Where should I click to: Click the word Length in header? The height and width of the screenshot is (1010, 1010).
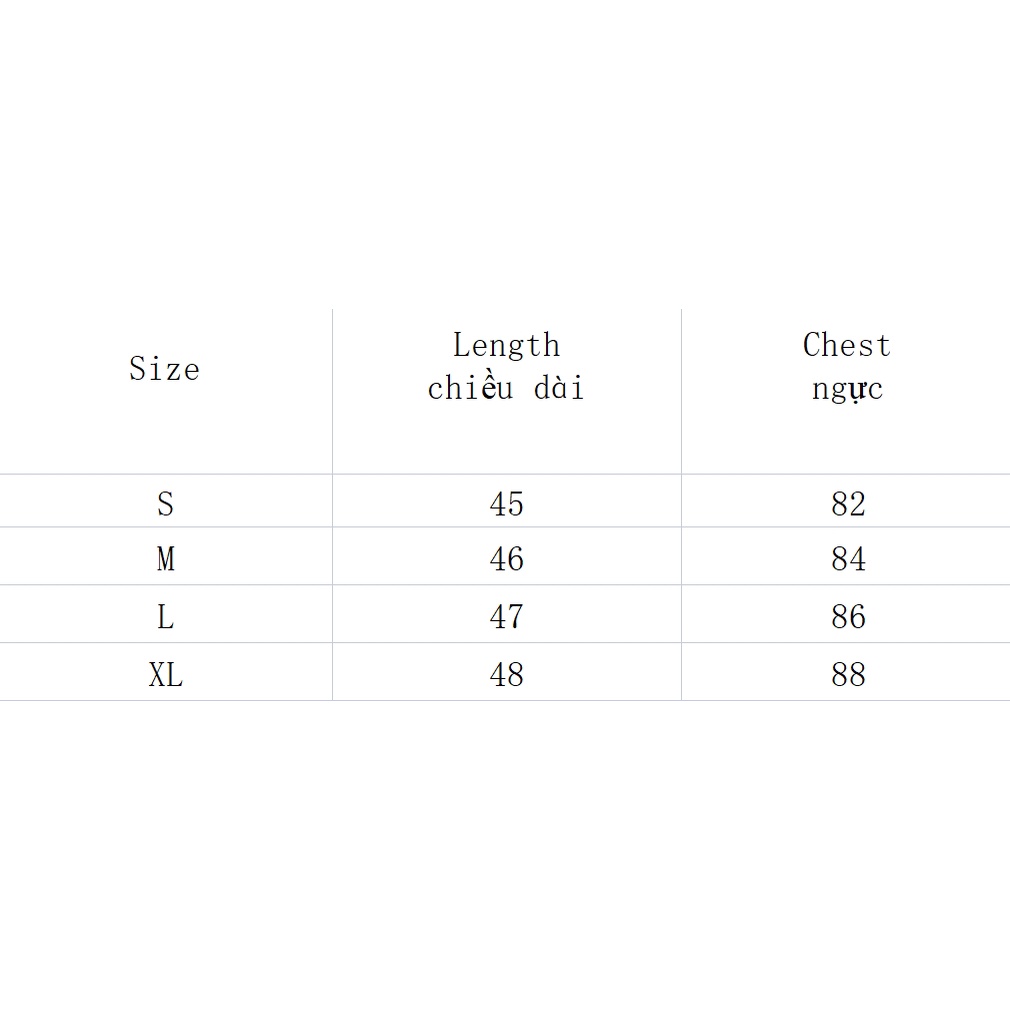point(506,345)
